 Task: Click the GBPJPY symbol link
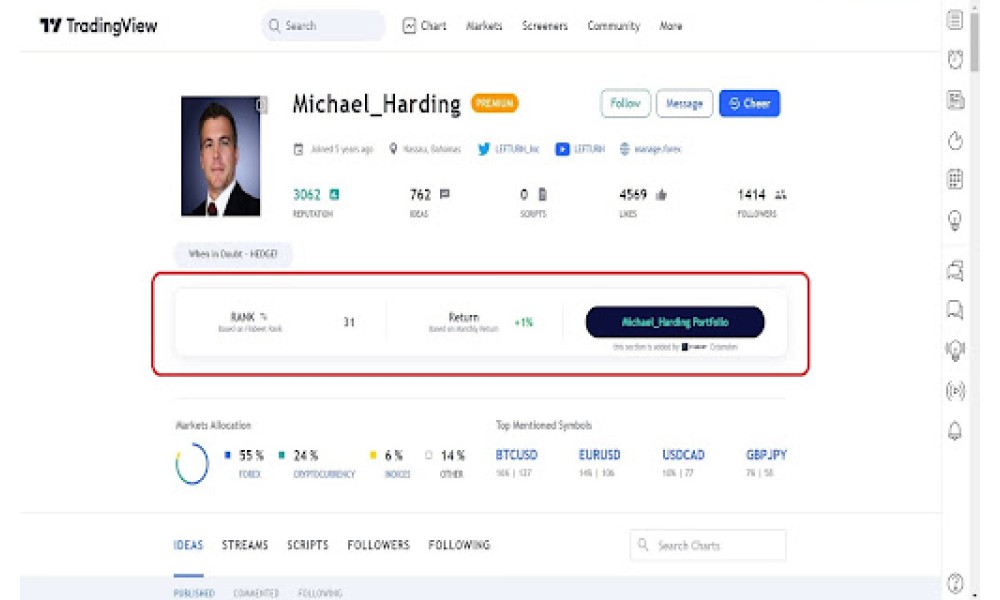coord(766,455)
